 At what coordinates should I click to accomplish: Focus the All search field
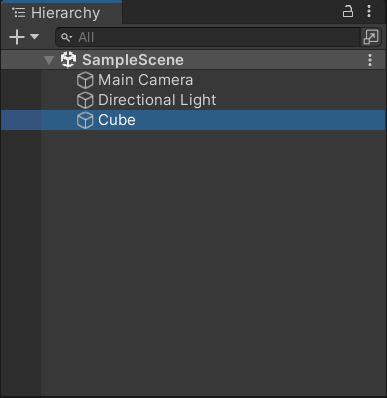[208, 37]
